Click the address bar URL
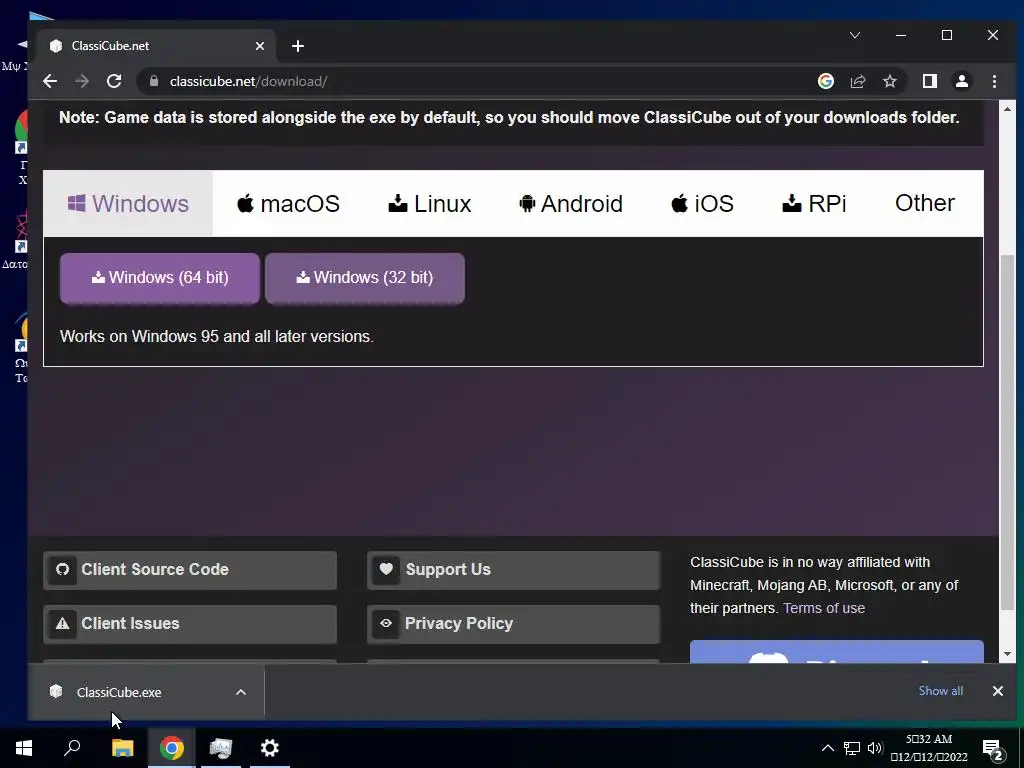This screenshot has width=1024, height=768. click(248, 81)
